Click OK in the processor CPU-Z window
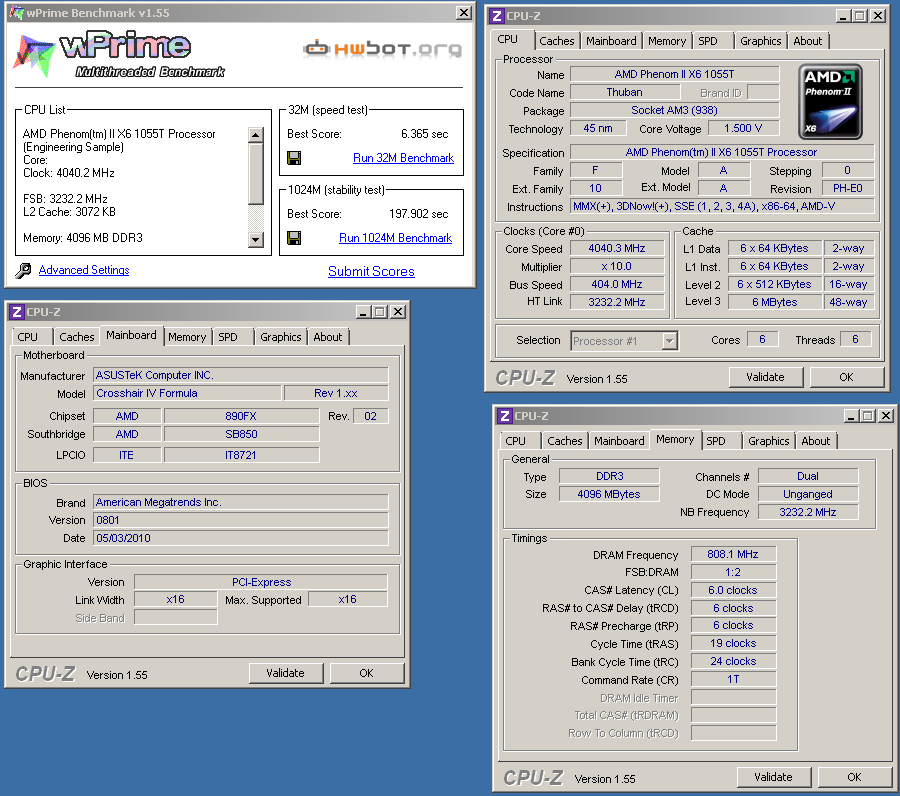Viewport: 900px width, 796px height. point(846,377)
